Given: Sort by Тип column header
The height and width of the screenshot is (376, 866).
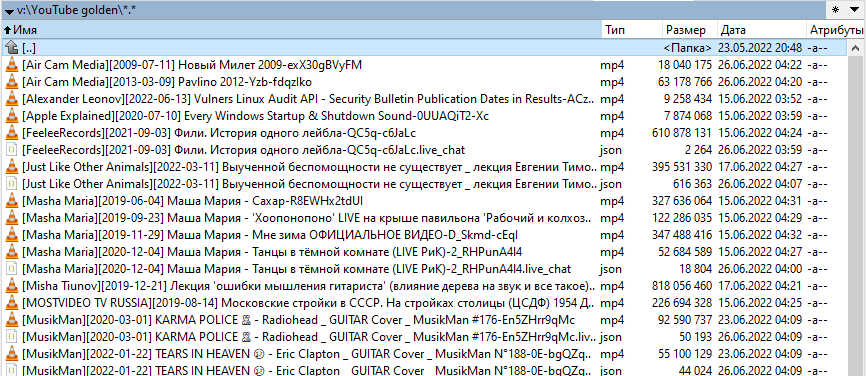Looking at the screenshot, I should point(631,30).
